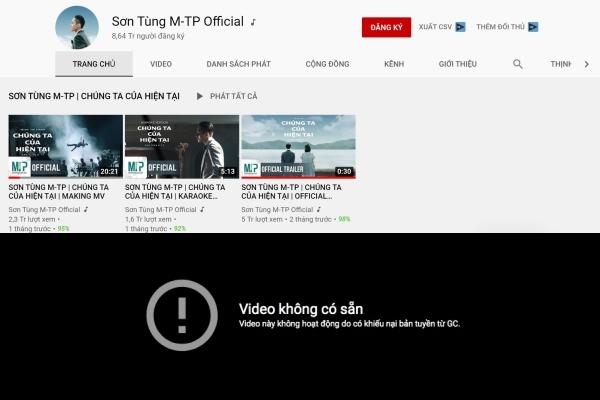The height and width of the screenshot is (400, 600).
Task: Click the channel name under KARAOKE video
Action: click(160, 209)
